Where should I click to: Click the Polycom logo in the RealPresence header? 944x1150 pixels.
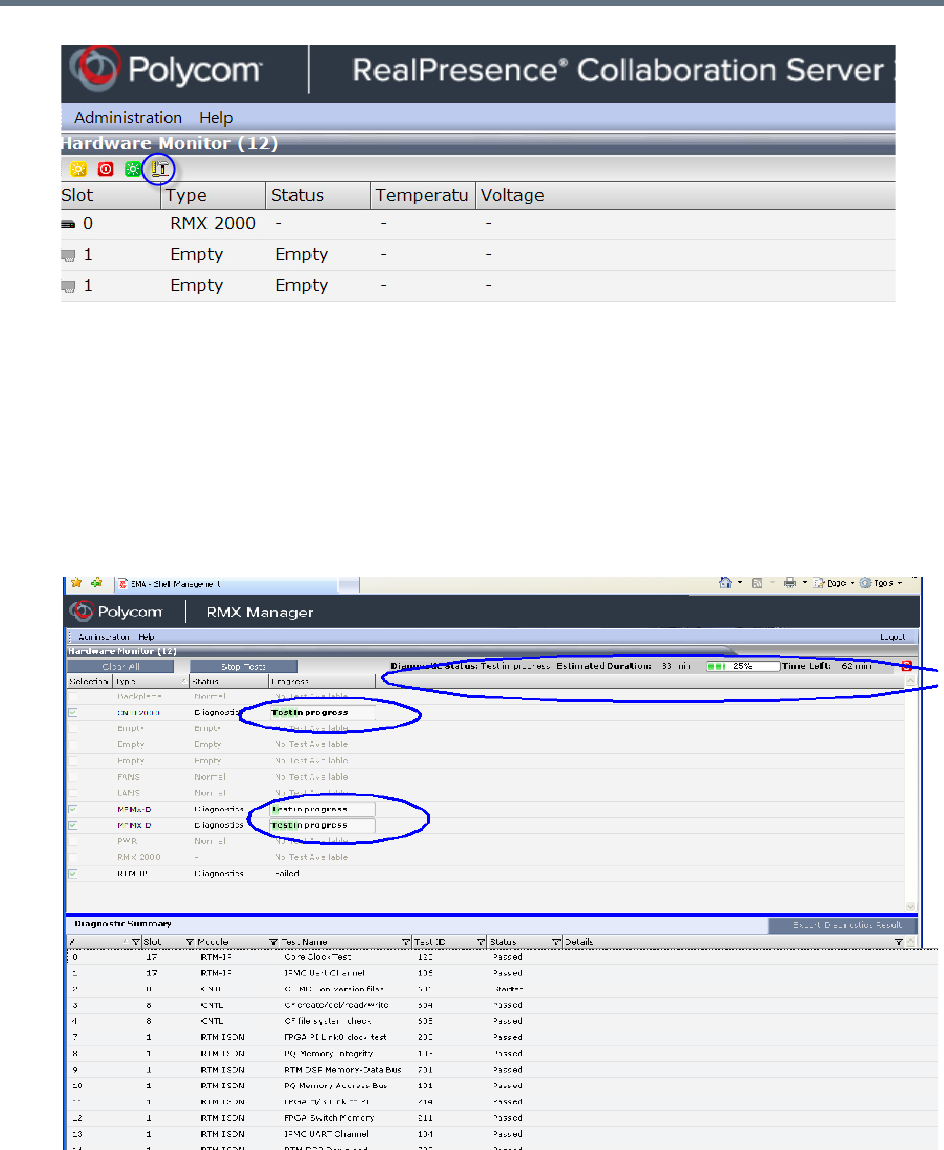click(166, 70)
